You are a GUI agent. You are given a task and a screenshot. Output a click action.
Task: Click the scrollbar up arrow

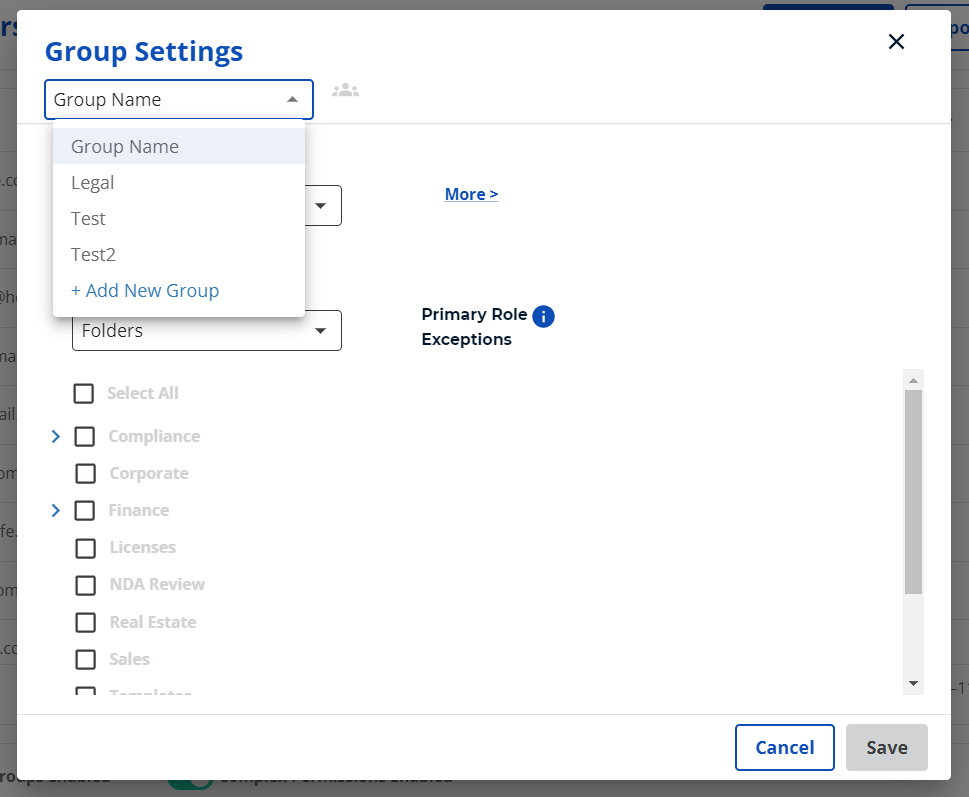coord(913,380)
